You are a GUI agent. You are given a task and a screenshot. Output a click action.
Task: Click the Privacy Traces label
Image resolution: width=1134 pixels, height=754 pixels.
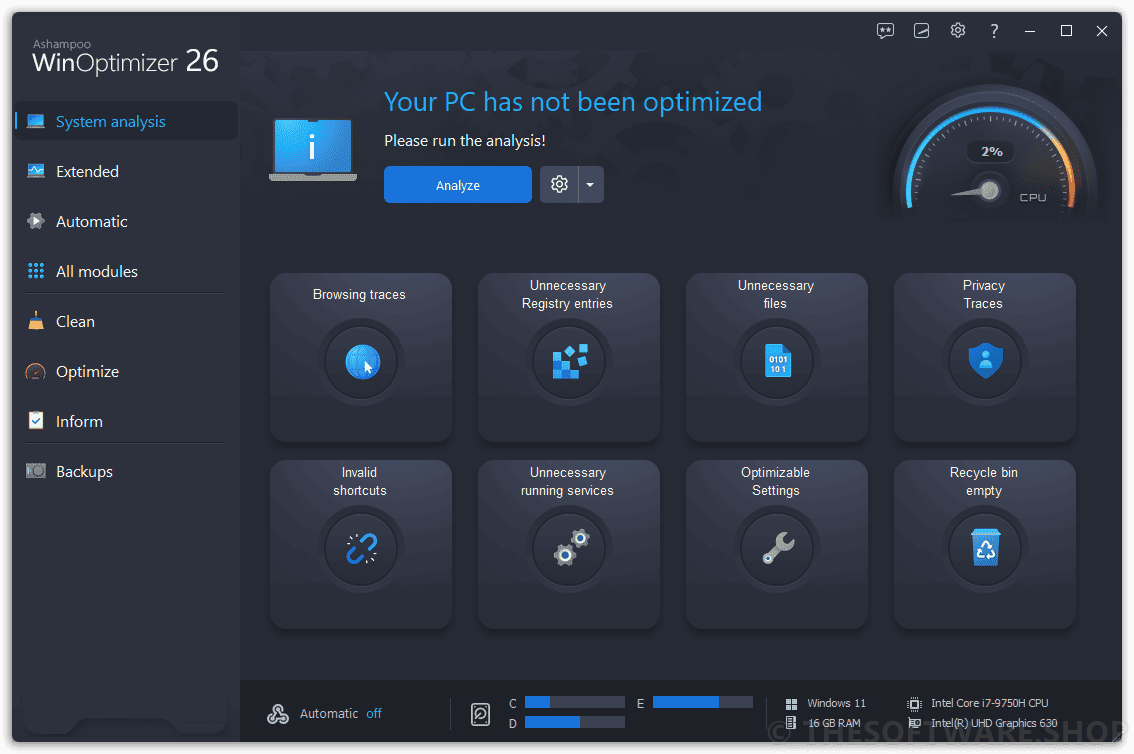click(984, 294)
